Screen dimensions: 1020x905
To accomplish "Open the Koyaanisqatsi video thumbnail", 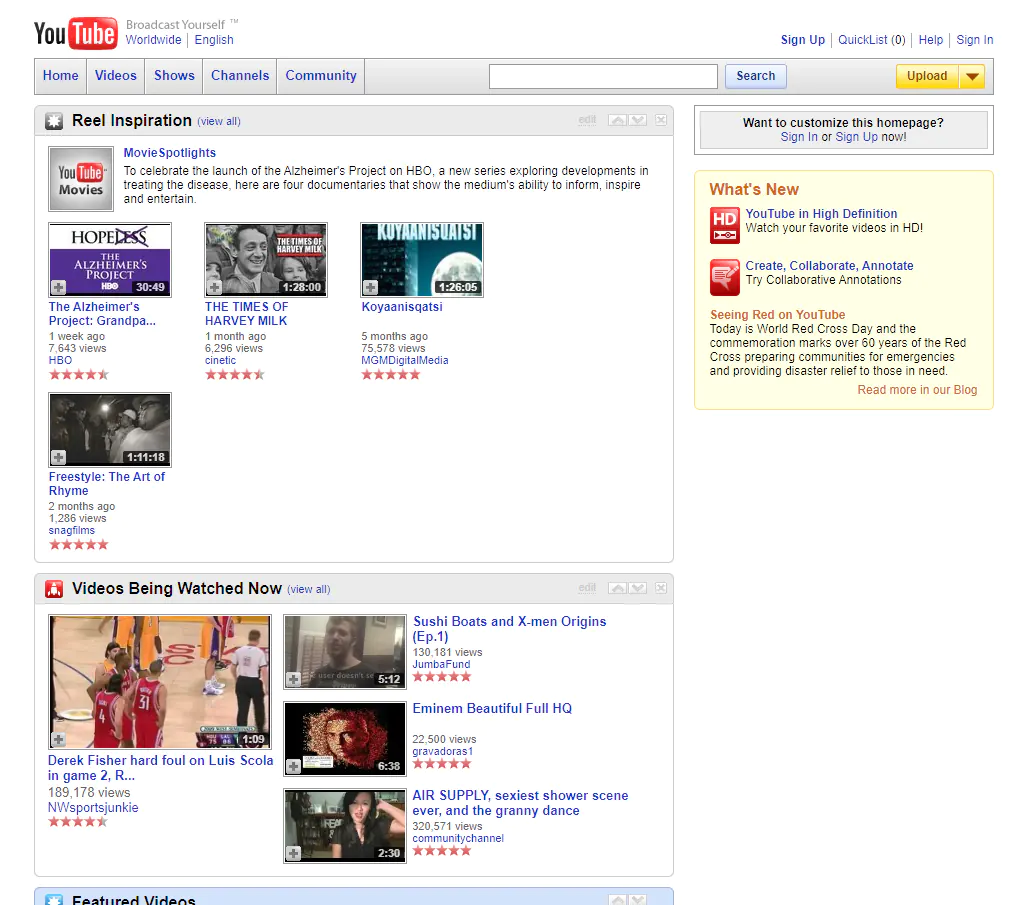I will pyautogui.click(x=422, y=260).
